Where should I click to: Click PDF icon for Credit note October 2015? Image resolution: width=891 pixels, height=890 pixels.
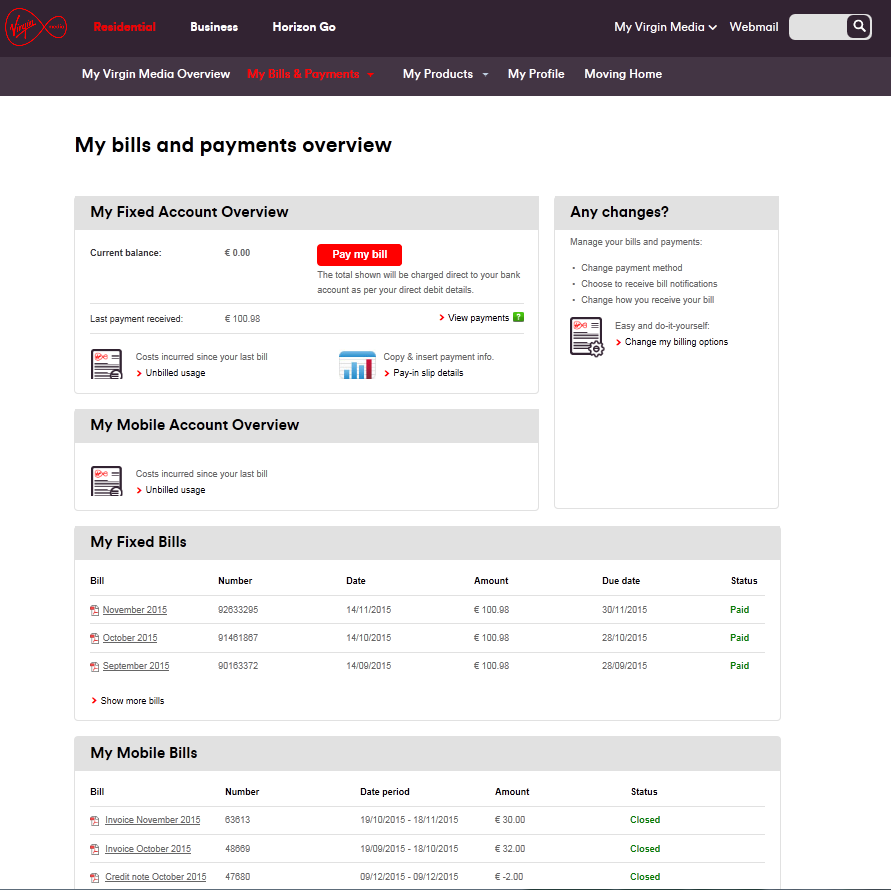pos(94,877)
